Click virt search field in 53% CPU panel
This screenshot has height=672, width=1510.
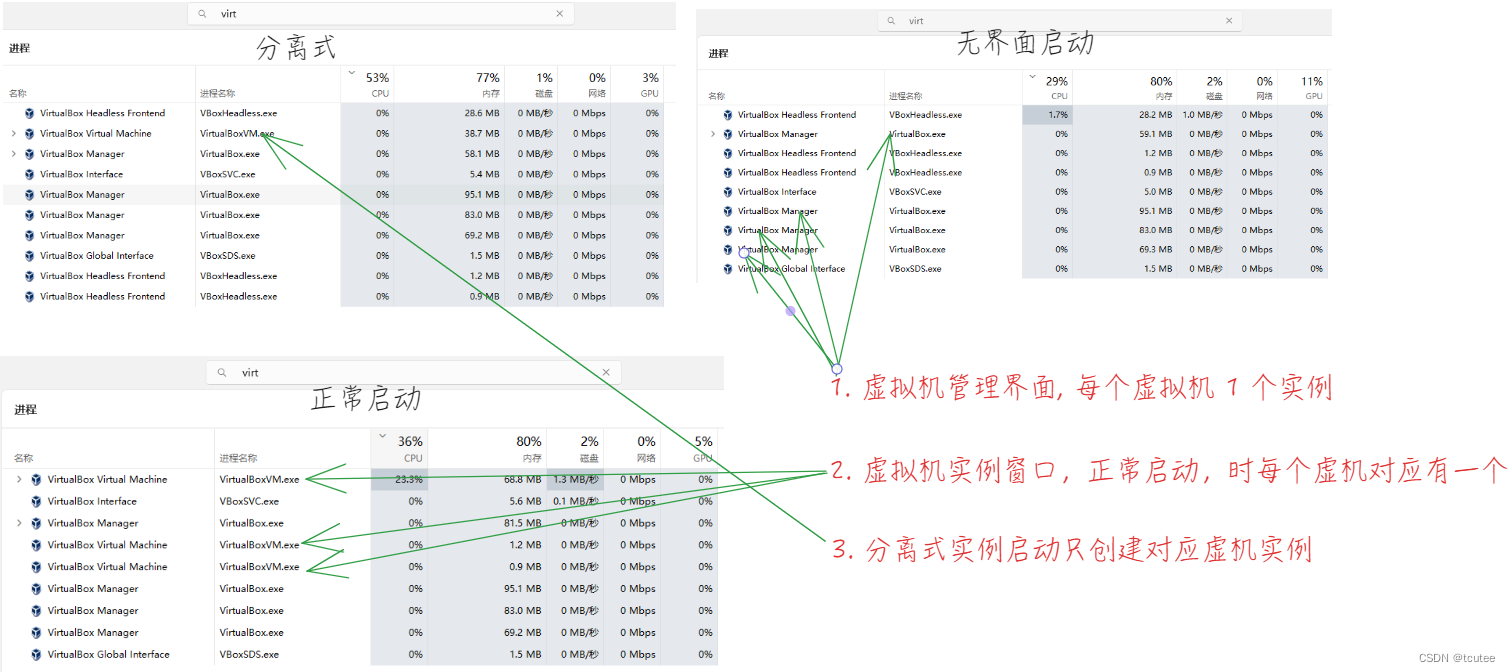point(382,14)
